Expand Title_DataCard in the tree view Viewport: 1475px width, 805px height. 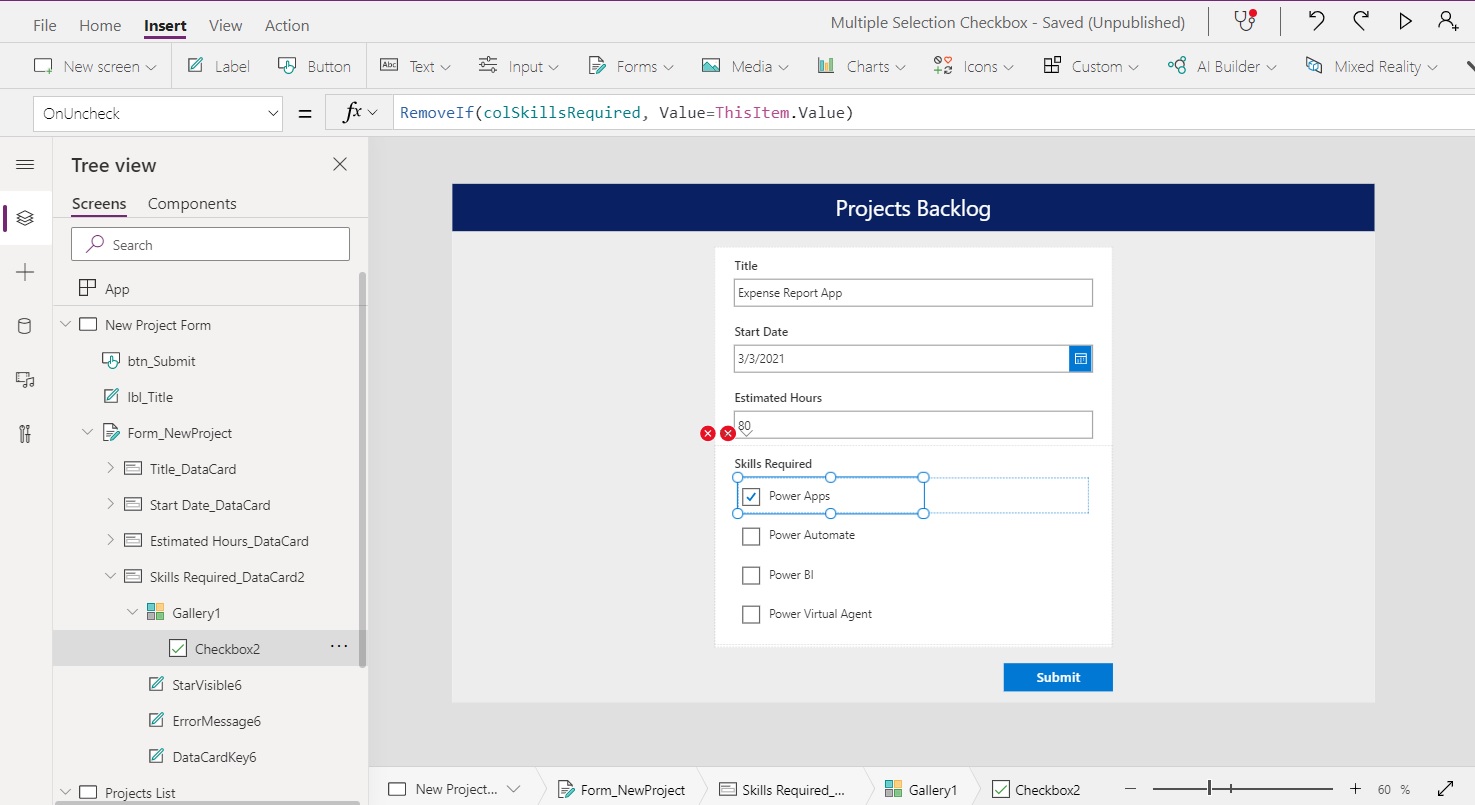tap(110, 468)
